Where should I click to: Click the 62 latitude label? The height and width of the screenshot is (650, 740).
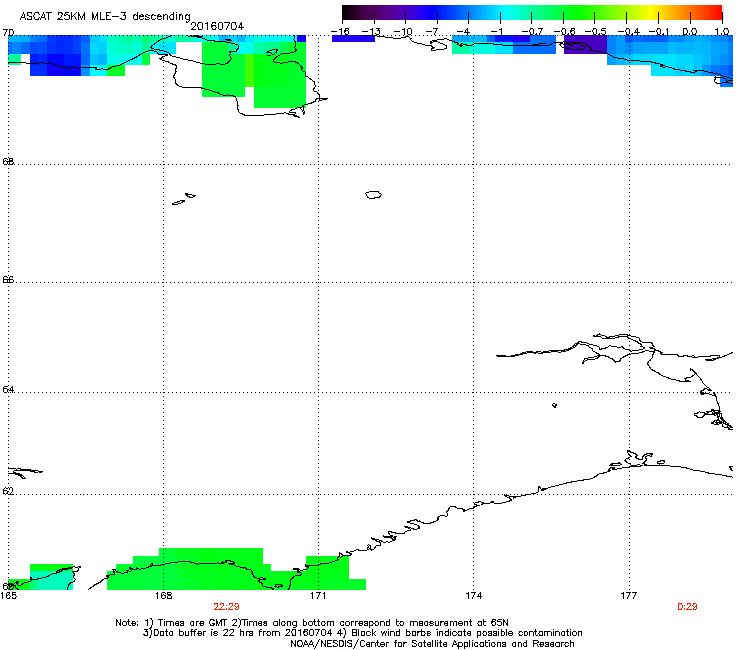click(8, 491)
